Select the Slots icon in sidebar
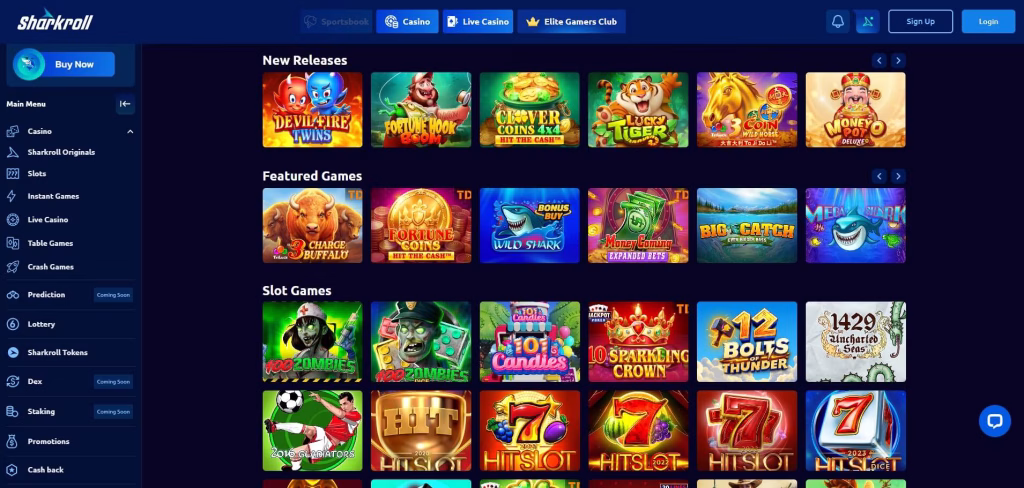The image size is (1024, 488). pos(12,174)
